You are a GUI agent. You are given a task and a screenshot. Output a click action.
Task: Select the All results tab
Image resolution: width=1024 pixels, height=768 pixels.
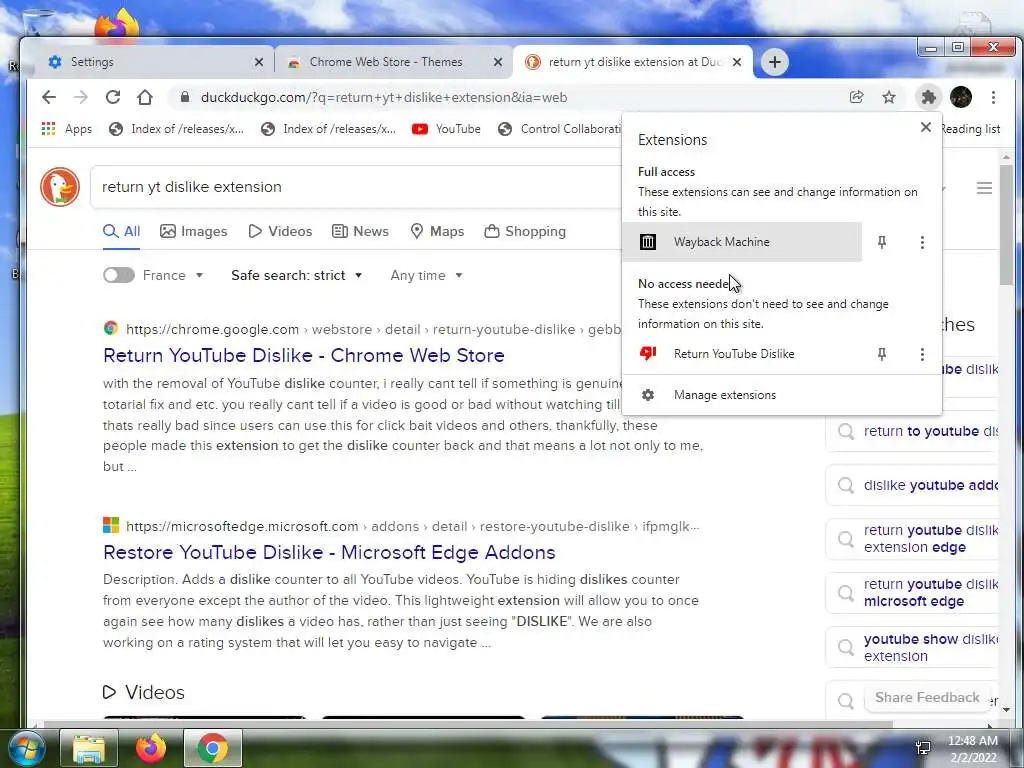(x=121, y=231)
